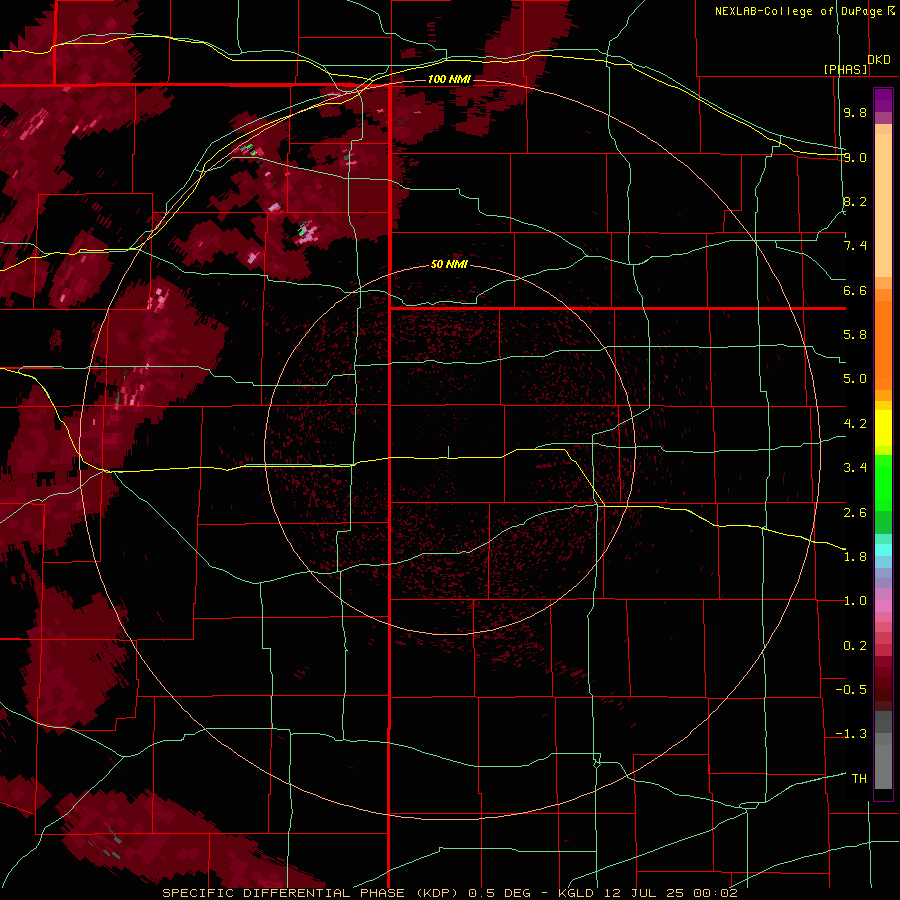Pick the bright green color scale segment

[x=883, y=483]
